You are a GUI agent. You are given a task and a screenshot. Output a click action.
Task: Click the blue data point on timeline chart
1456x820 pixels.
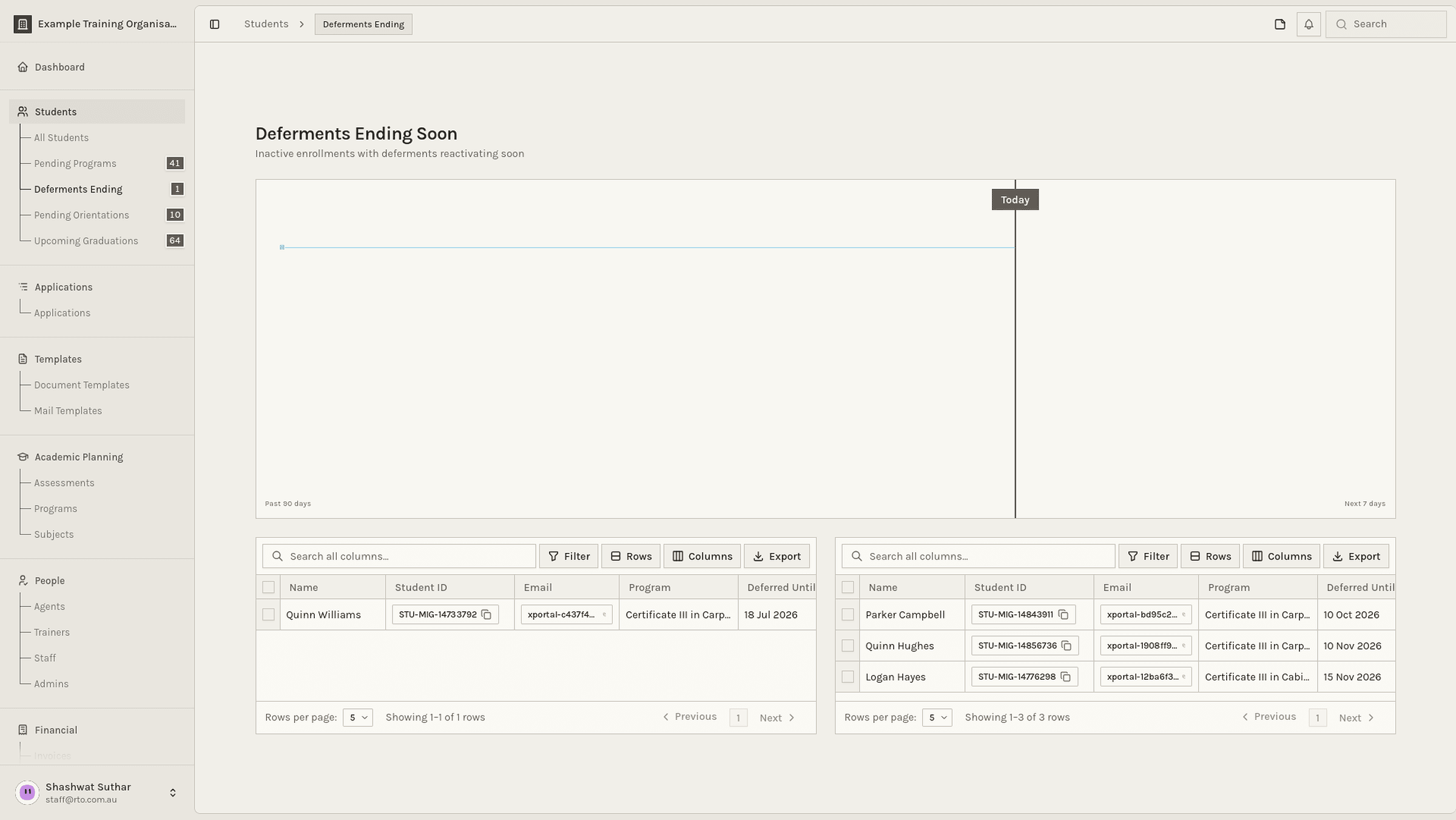(x=282, y=247)
